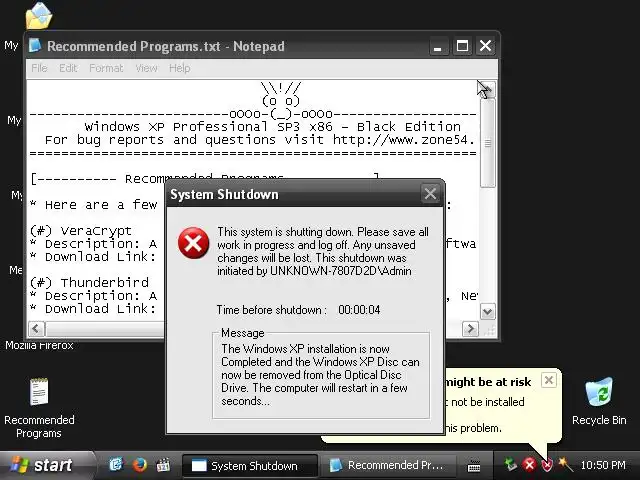The image size is (640, 480).
Task: Close the System Shutdown dialog
Action: tap(430, 194)
